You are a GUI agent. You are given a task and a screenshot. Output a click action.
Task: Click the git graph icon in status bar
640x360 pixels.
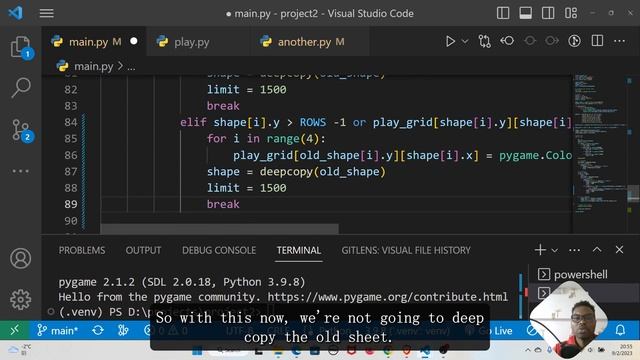[x=123, y=330]
